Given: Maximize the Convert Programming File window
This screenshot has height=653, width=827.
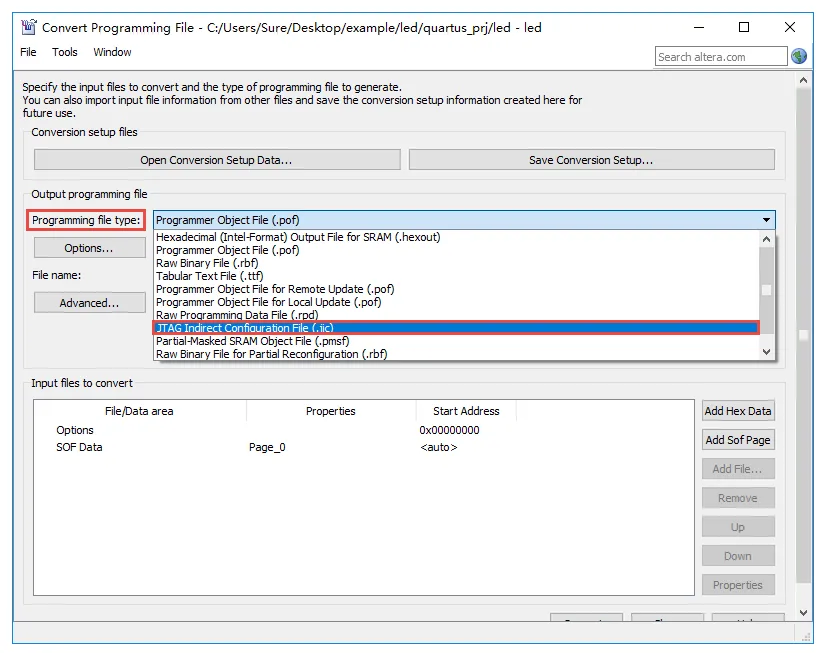Looking at the screenshot, I should (x=744, y=27).
